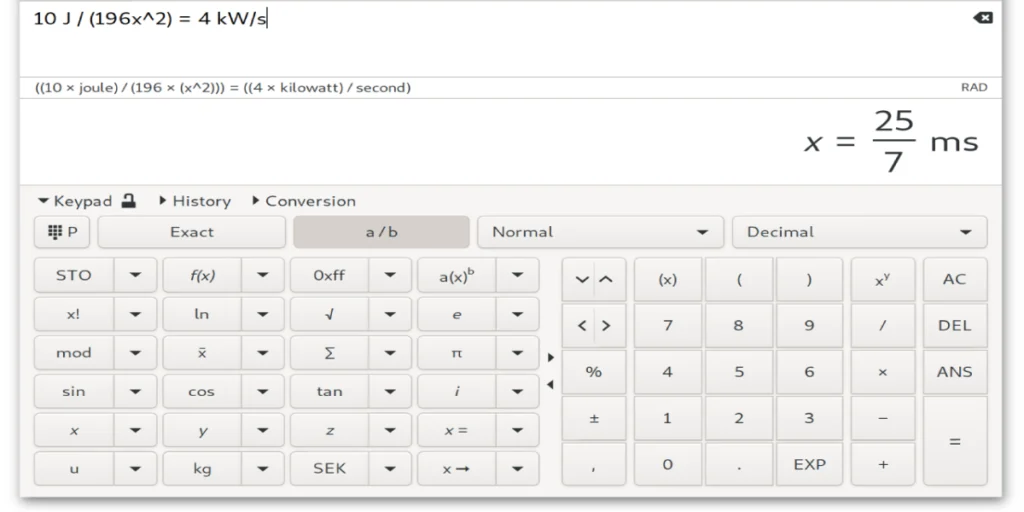Open the π dropdown arrow
The height and width of the screenshot is (512, 1024).
pos(517,353)
